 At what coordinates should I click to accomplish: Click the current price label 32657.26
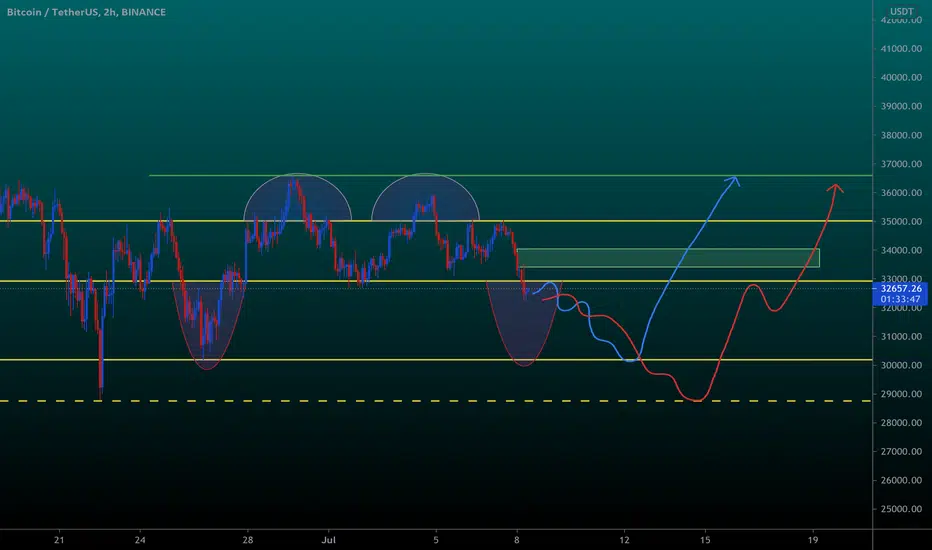(900, 288)
